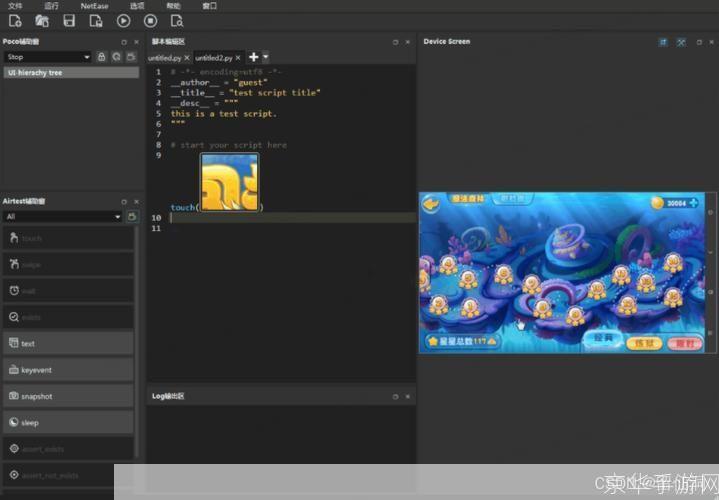Open the NetEase menu
Viewport: 719px width, 500px height.
coord(94,6)
